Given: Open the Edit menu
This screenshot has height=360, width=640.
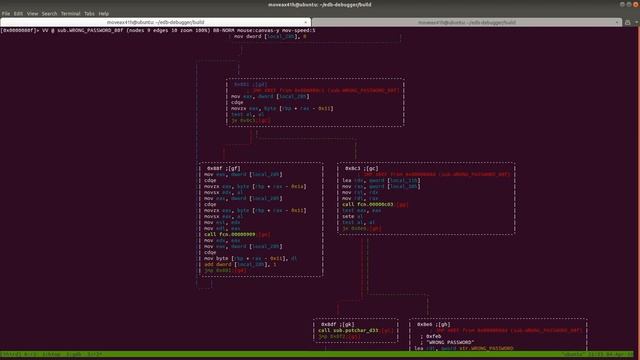Looking at the screenshot, I should (x=18, y=13).
